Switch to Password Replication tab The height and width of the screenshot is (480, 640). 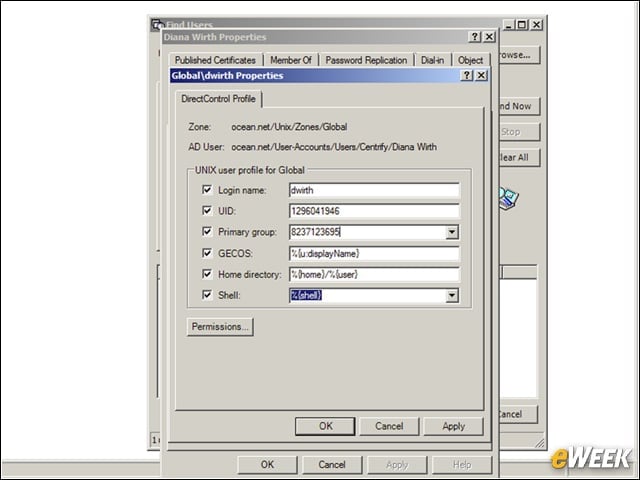click(366, 60)
